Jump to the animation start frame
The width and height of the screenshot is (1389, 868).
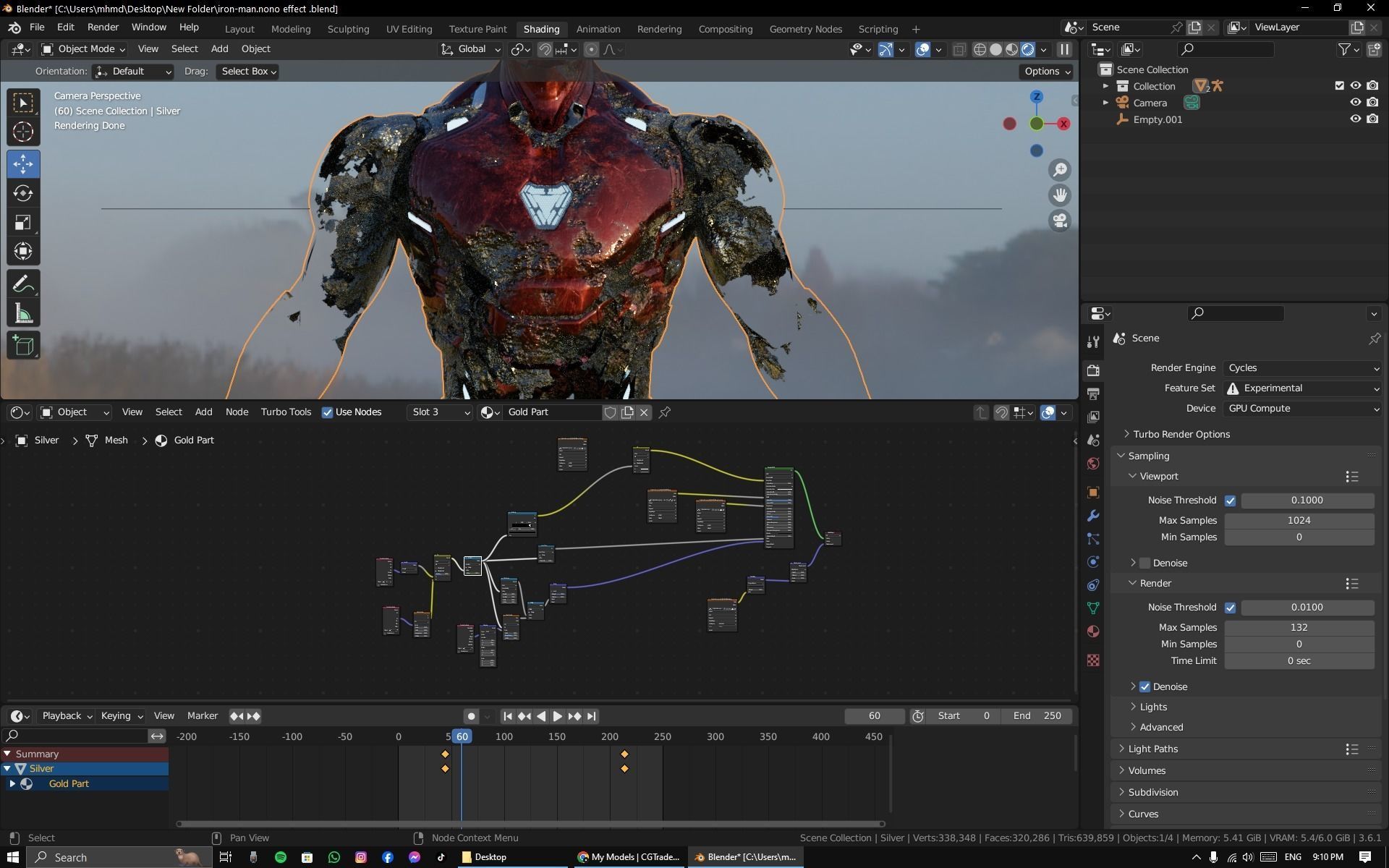(507, 716)
